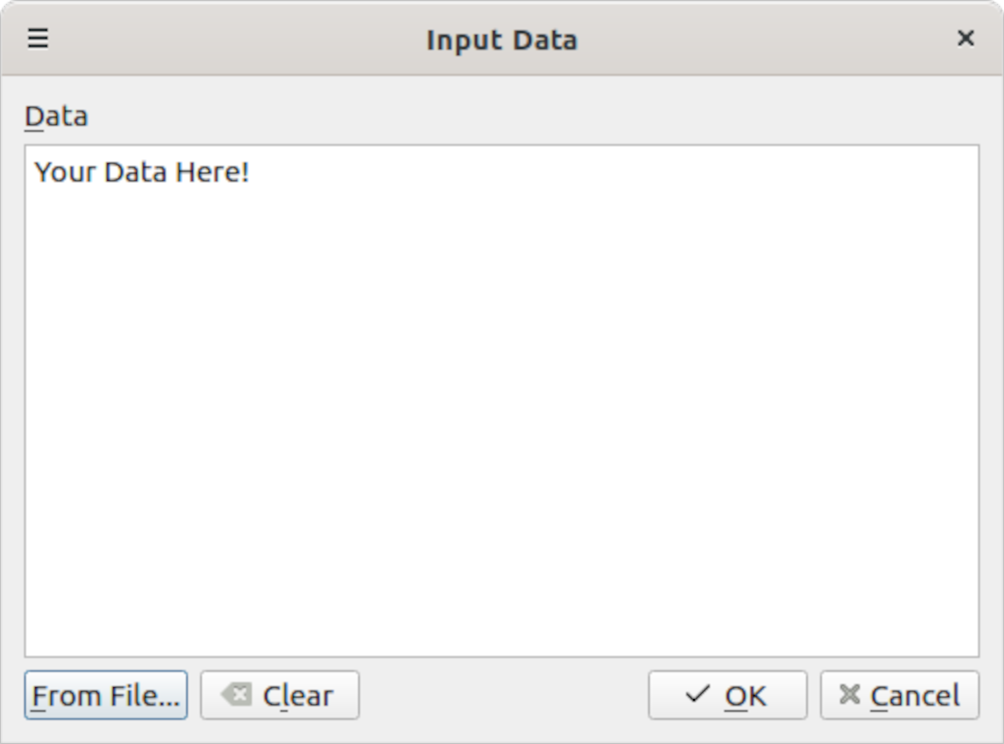Image resolution: width=1004 pixels, height=744 pixels.
Task: Close the Input Data dialog
Action: (x=965, y=39)
